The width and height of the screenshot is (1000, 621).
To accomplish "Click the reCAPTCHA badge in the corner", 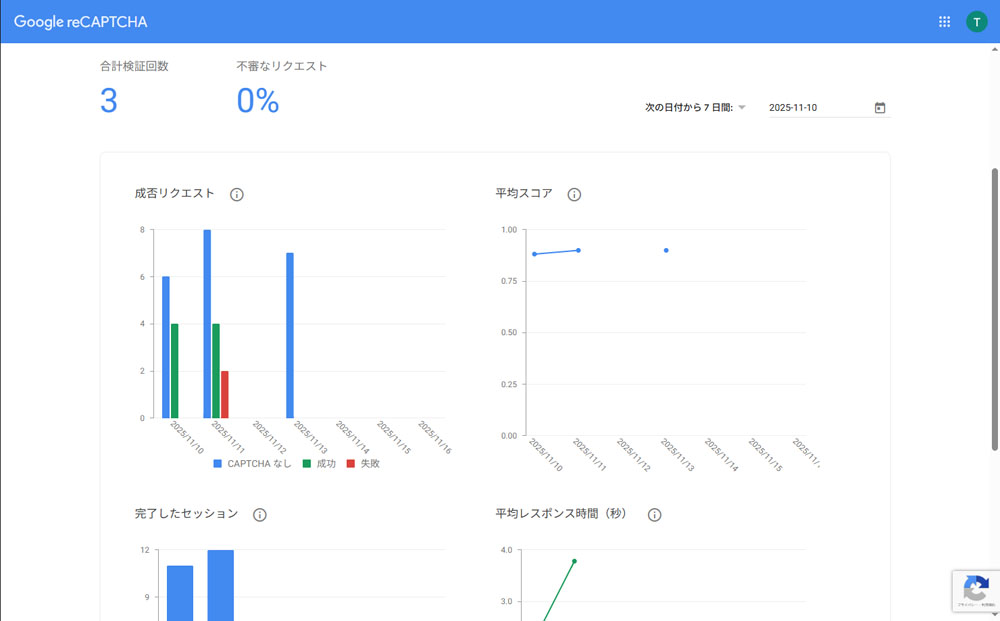I will (x=974, y=590).
